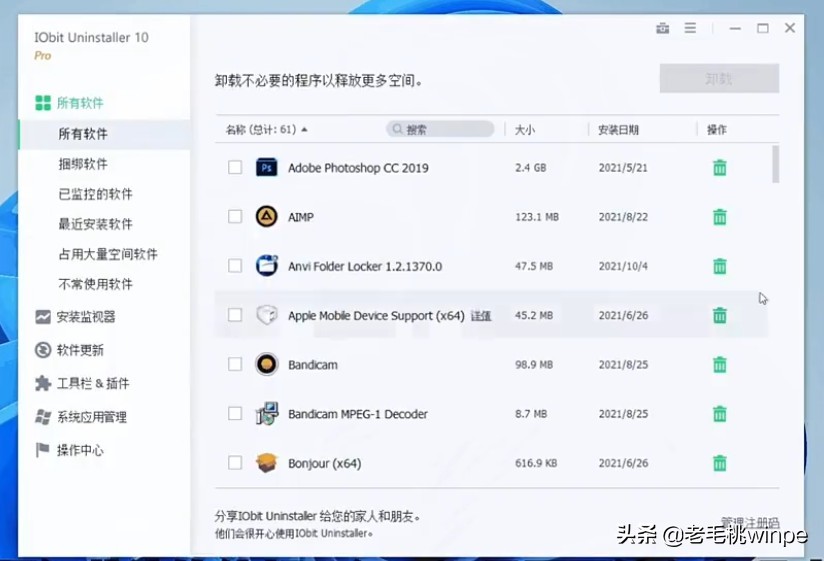The image size is (824, 561).
Task: Tick checkbox for Bandicam
Action: click(x=235, y=364)
